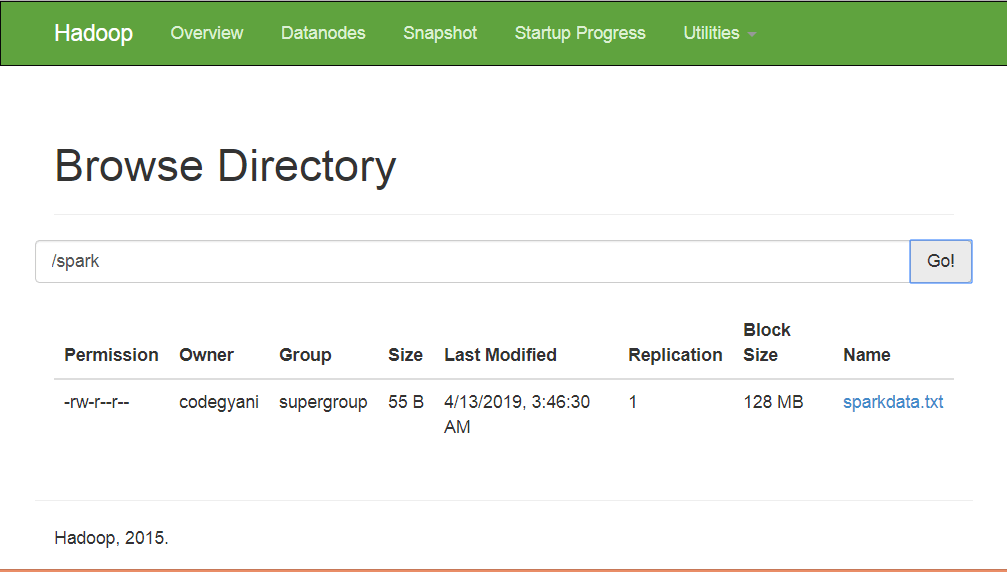Viewport: 1007px width, 572px height.
Task: Select the Name column header
Action: pyautogui.click(x=866, y=355)
